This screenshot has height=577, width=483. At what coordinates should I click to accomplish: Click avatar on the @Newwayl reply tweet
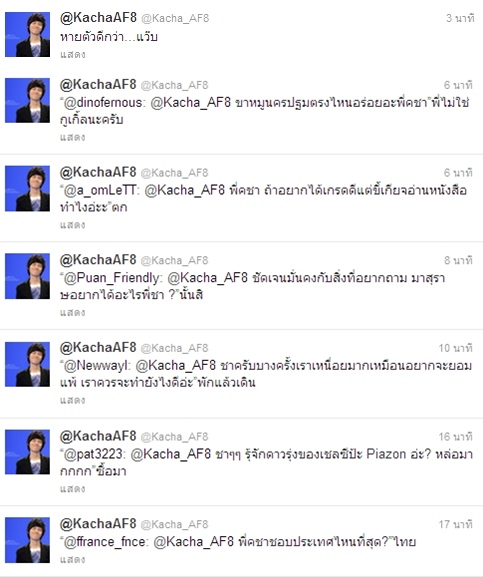tap(27, 364)
